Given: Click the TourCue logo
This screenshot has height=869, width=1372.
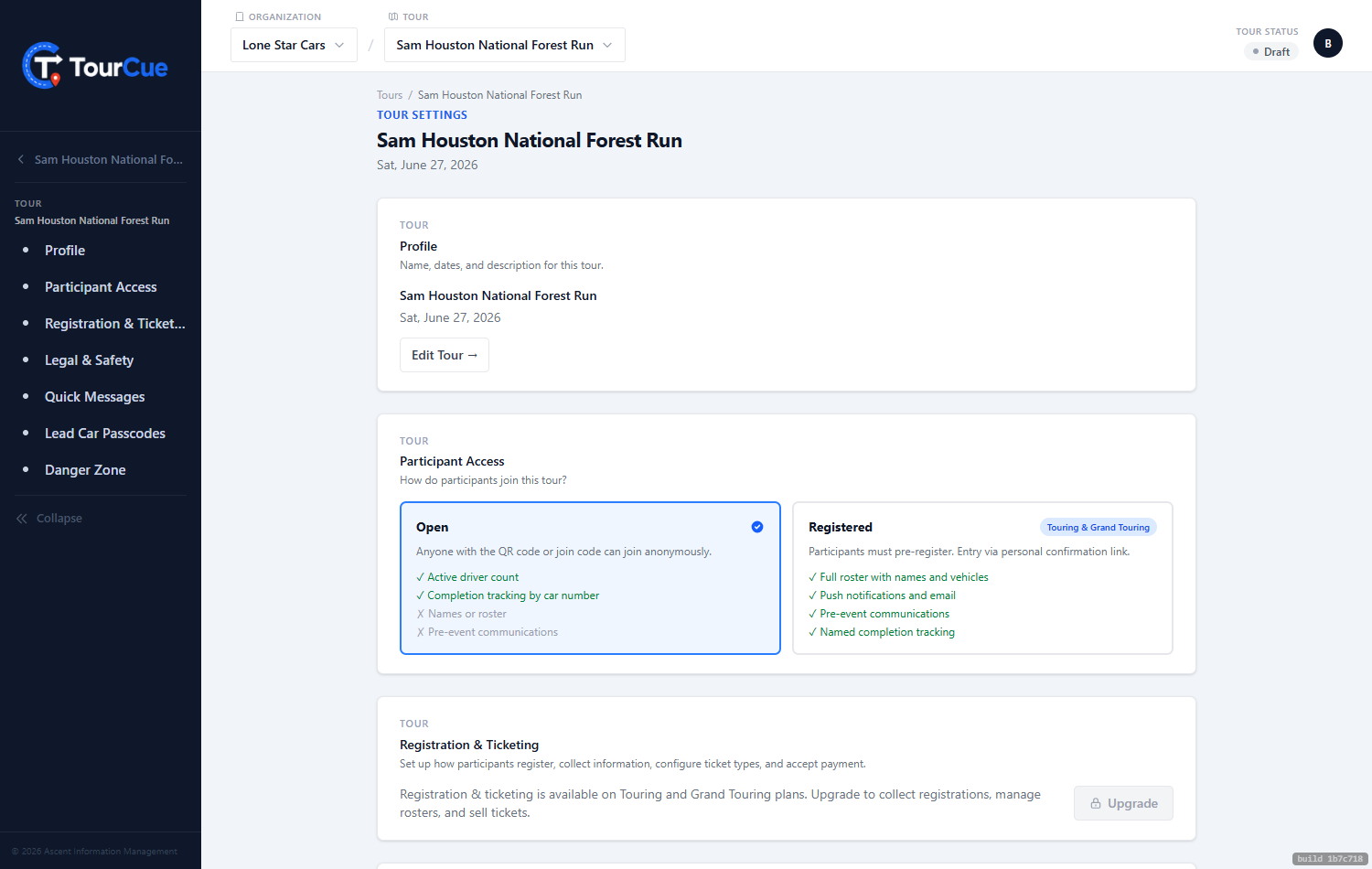Looking at the screenshot, I should 95,66.
